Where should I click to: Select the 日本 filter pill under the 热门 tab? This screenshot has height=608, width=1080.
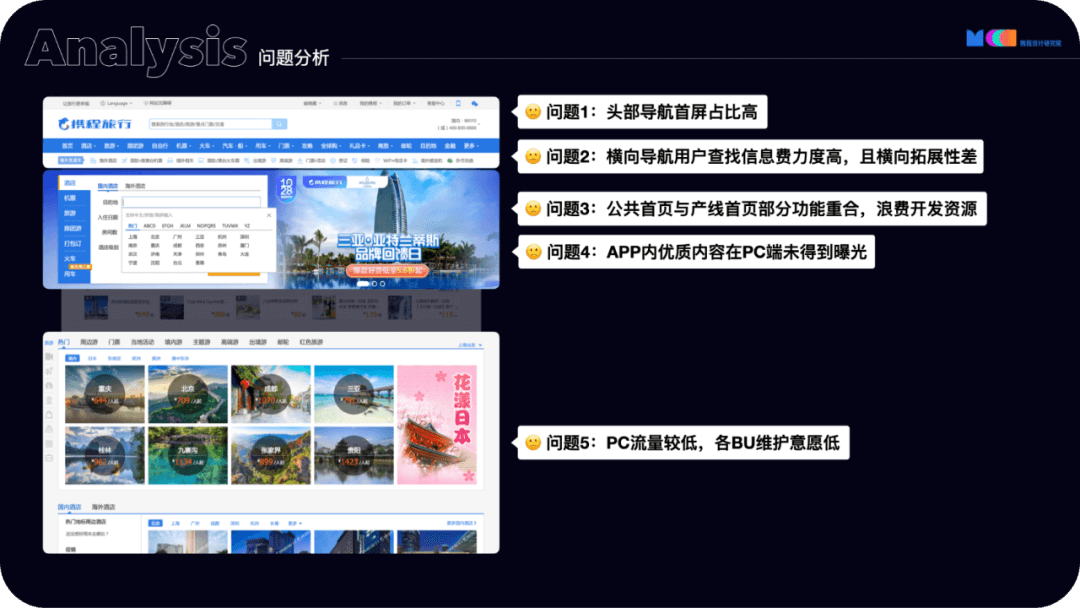[92, 359]
